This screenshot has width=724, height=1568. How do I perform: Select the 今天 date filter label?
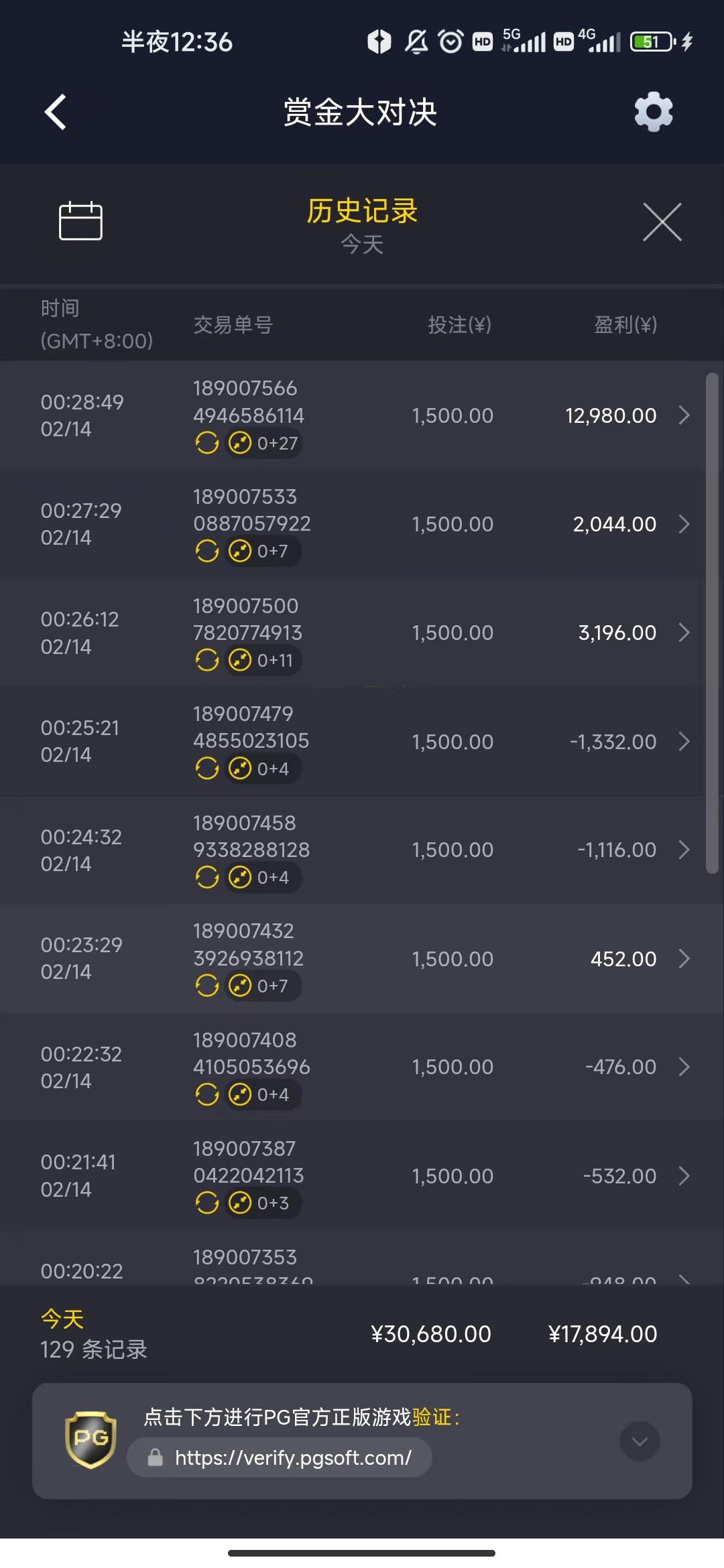[x=362, y=245]
